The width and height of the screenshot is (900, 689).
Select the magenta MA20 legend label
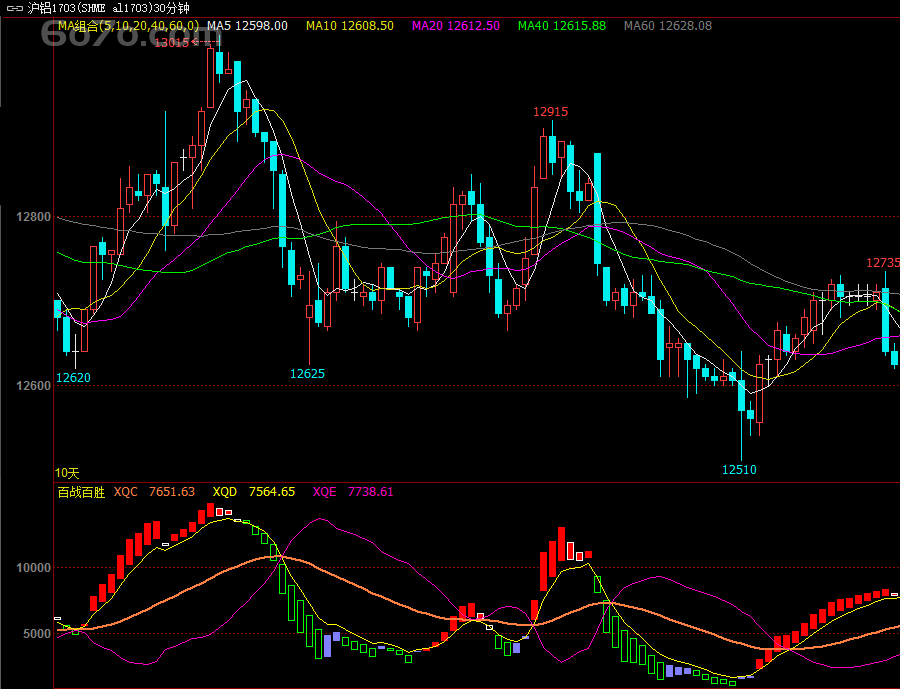pyautogui.click(x=456, y=25)
